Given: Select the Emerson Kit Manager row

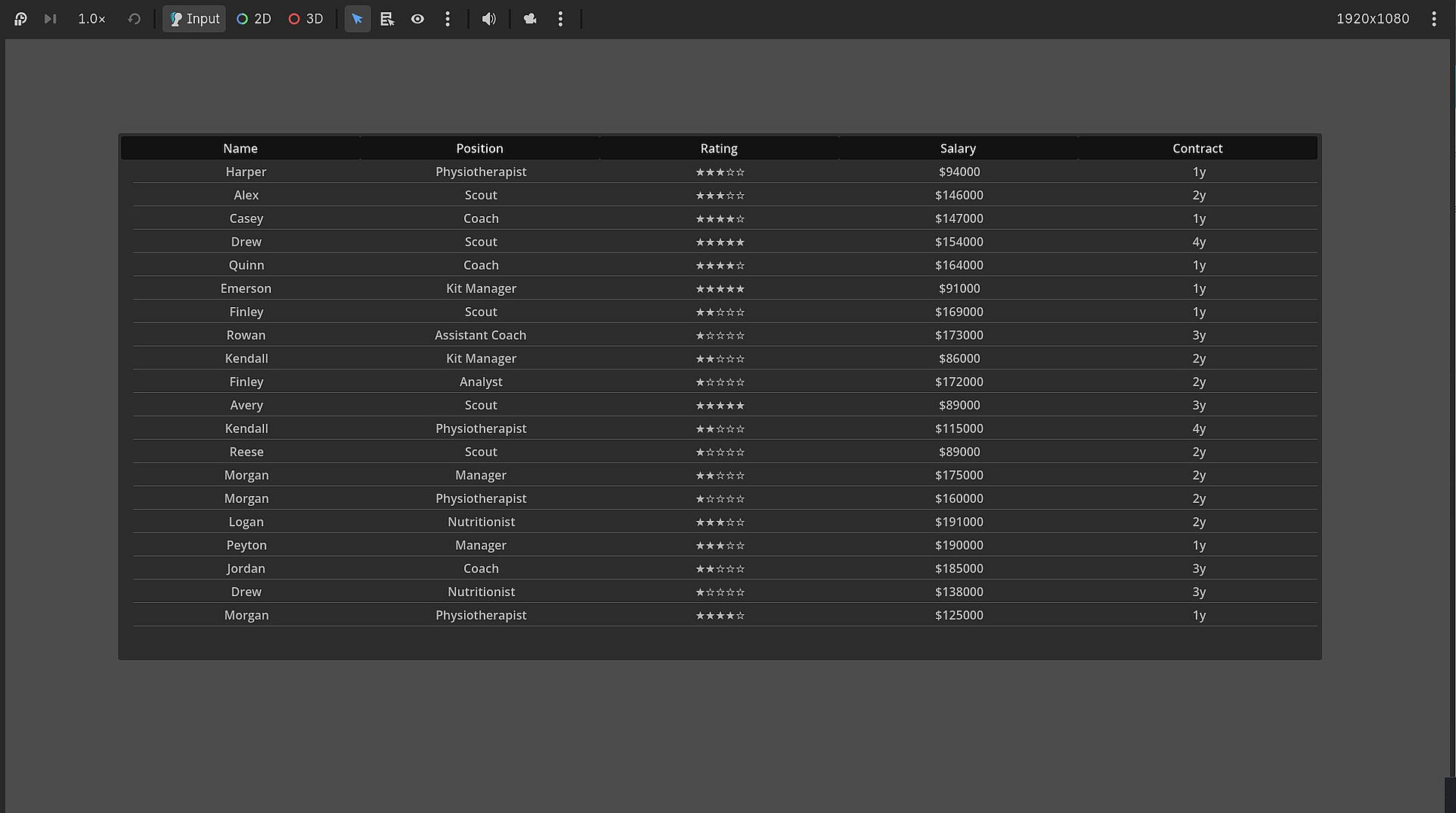Looking at the screenshot, I should (725, 288).
